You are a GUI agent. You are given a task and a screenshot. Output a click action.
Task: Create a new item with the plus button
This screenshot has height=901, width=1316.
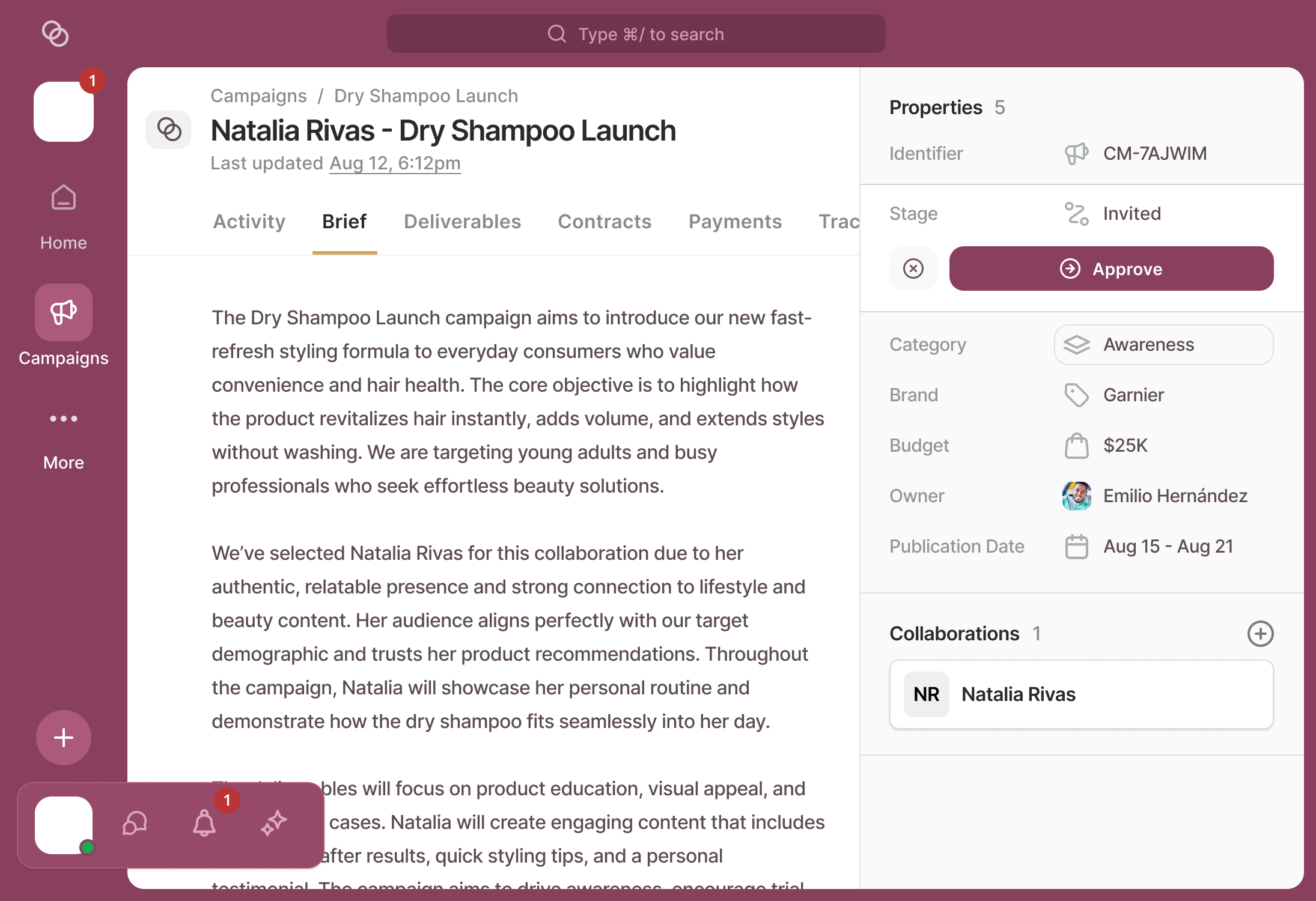[63, 738]
